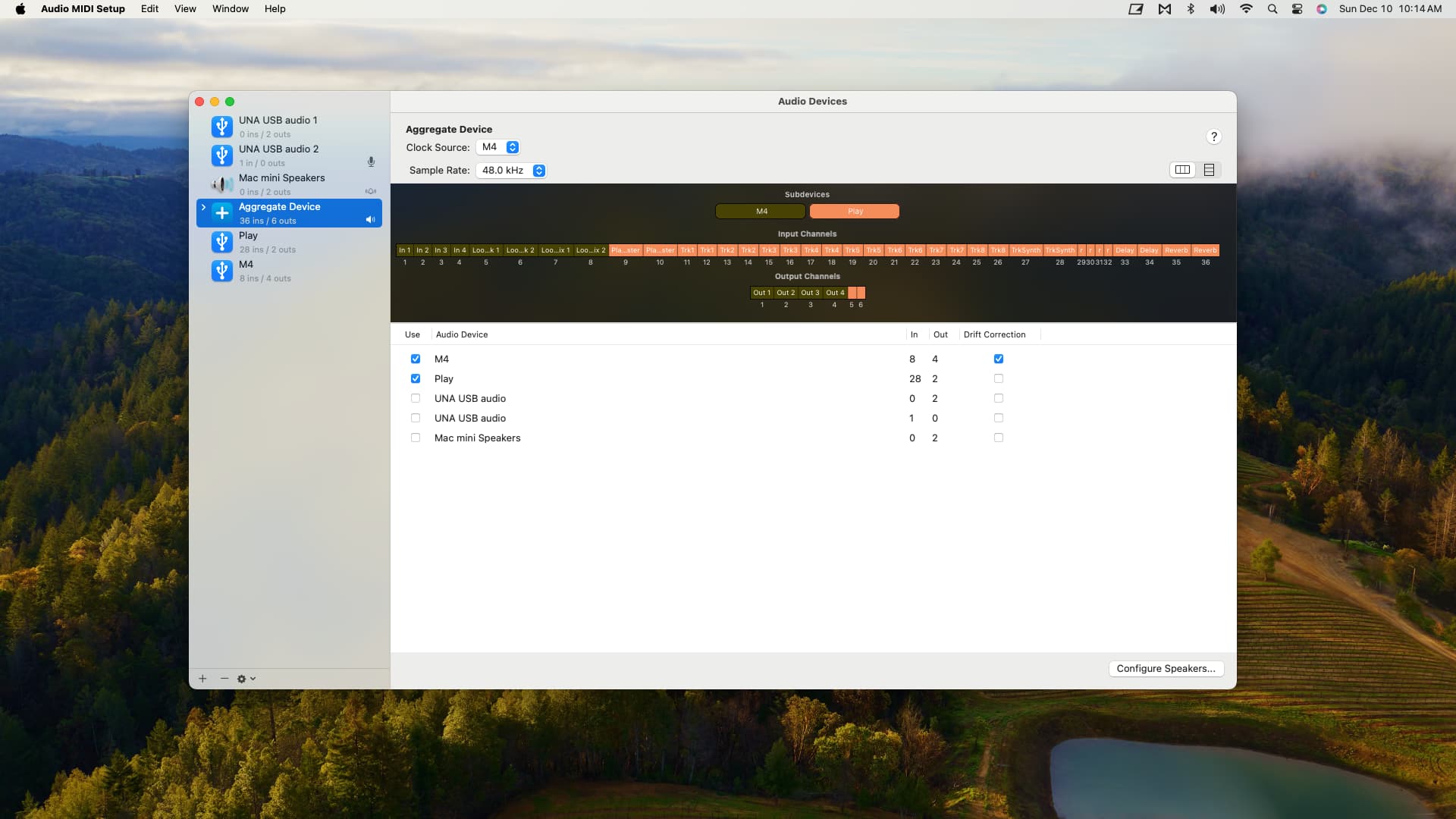This screenshot has width=1456, height=819.
Task: Click the Siri icon in the menu bar
Action: [x=1322, y=9]
